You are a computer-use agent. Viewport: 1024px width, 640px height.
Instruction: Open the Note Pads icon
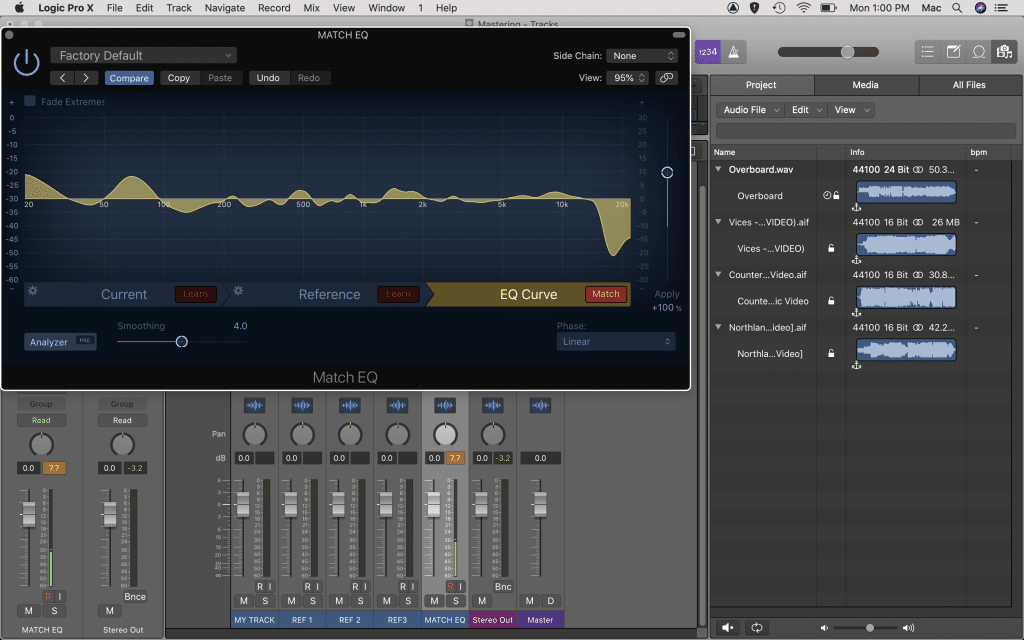point(952,50)
